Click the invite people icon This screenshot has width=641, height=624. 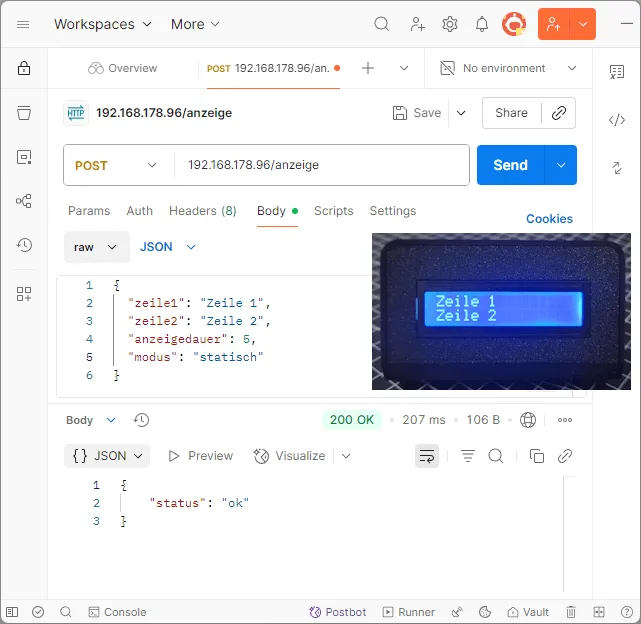[417, 24]
